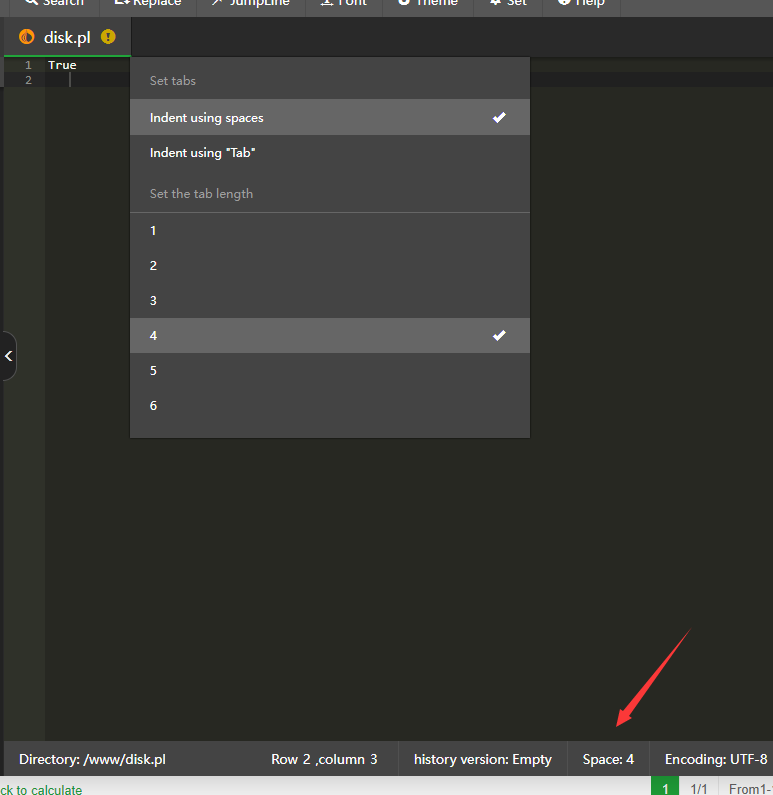Click line 1 containing True in editor
Screen dimensions: 773x795
coord(62,65)
